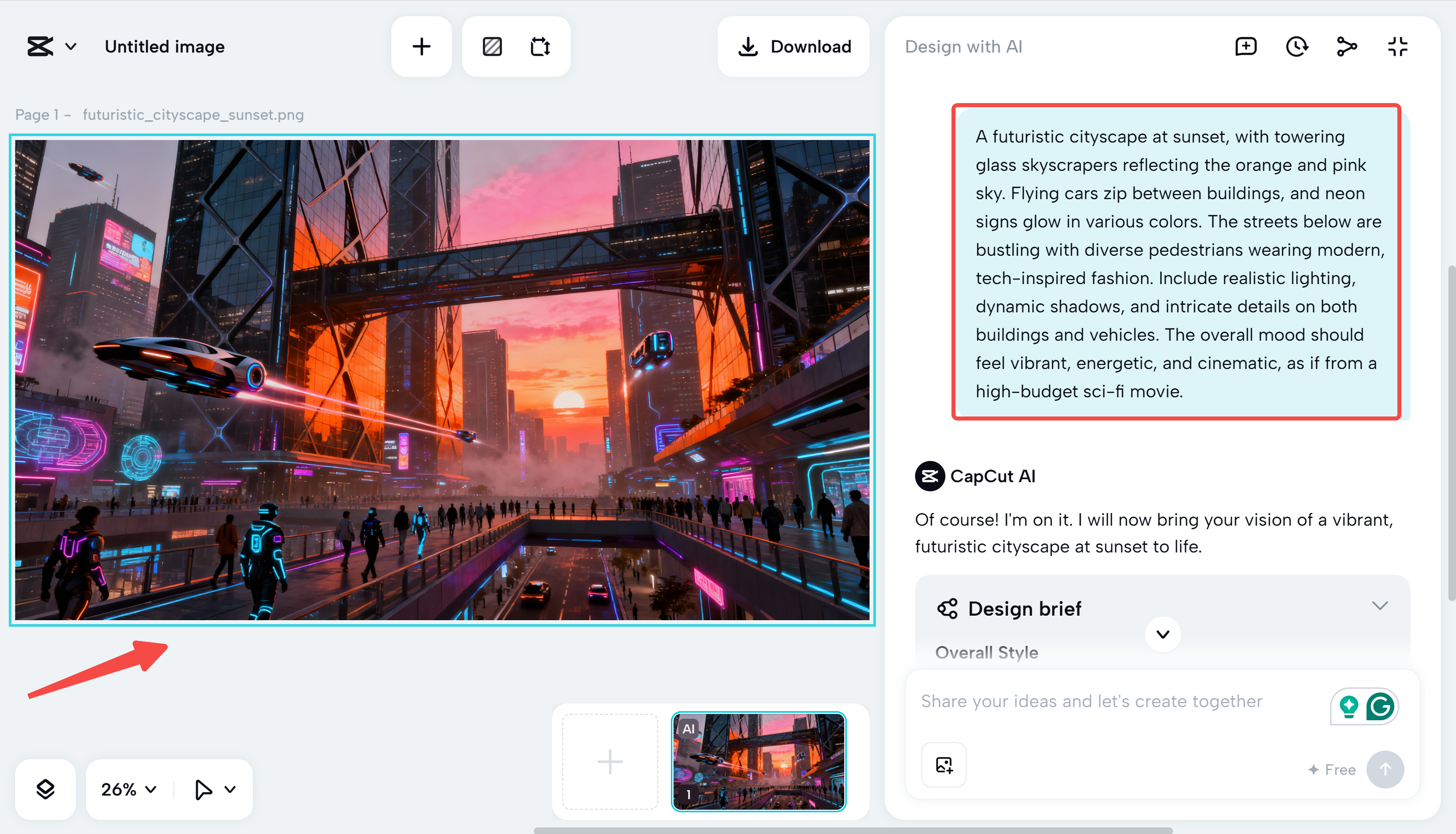Expand the pointer tool dropdown arrow
Image resolution: width=1456 pixels, height=834 pixels.
(x=230, y=790)
